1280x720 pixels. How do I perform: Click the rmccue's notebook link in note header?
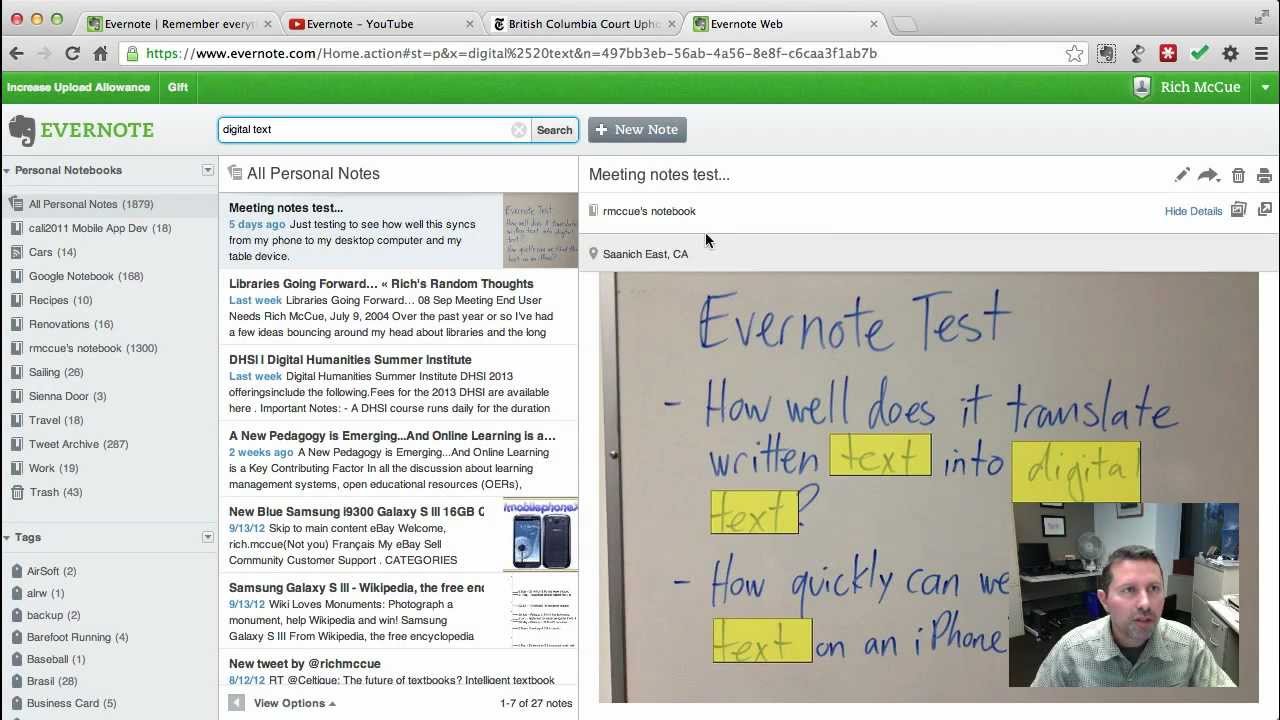pos(649,211)
